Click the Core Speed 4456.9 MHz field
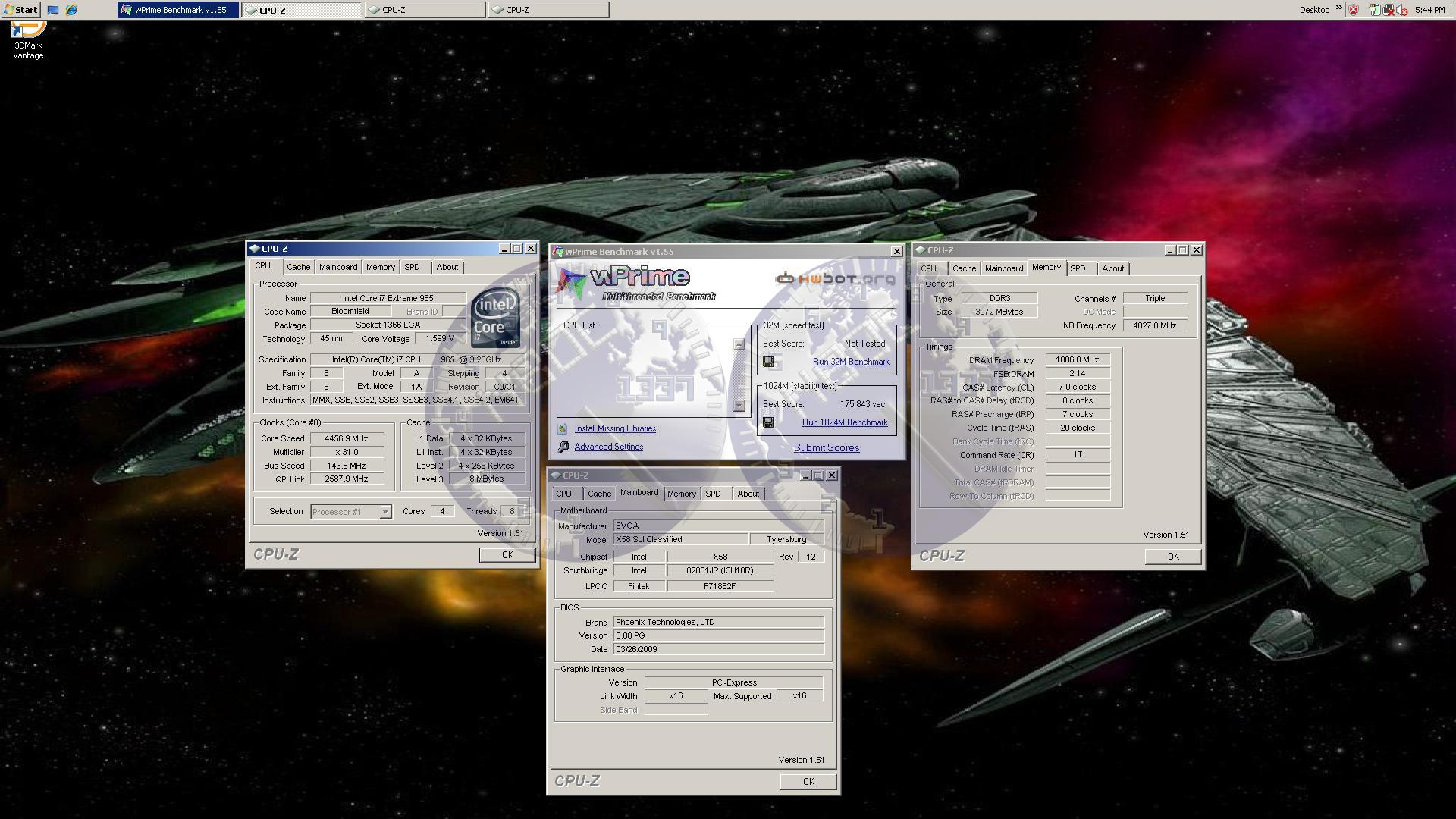 coord(347,438)
